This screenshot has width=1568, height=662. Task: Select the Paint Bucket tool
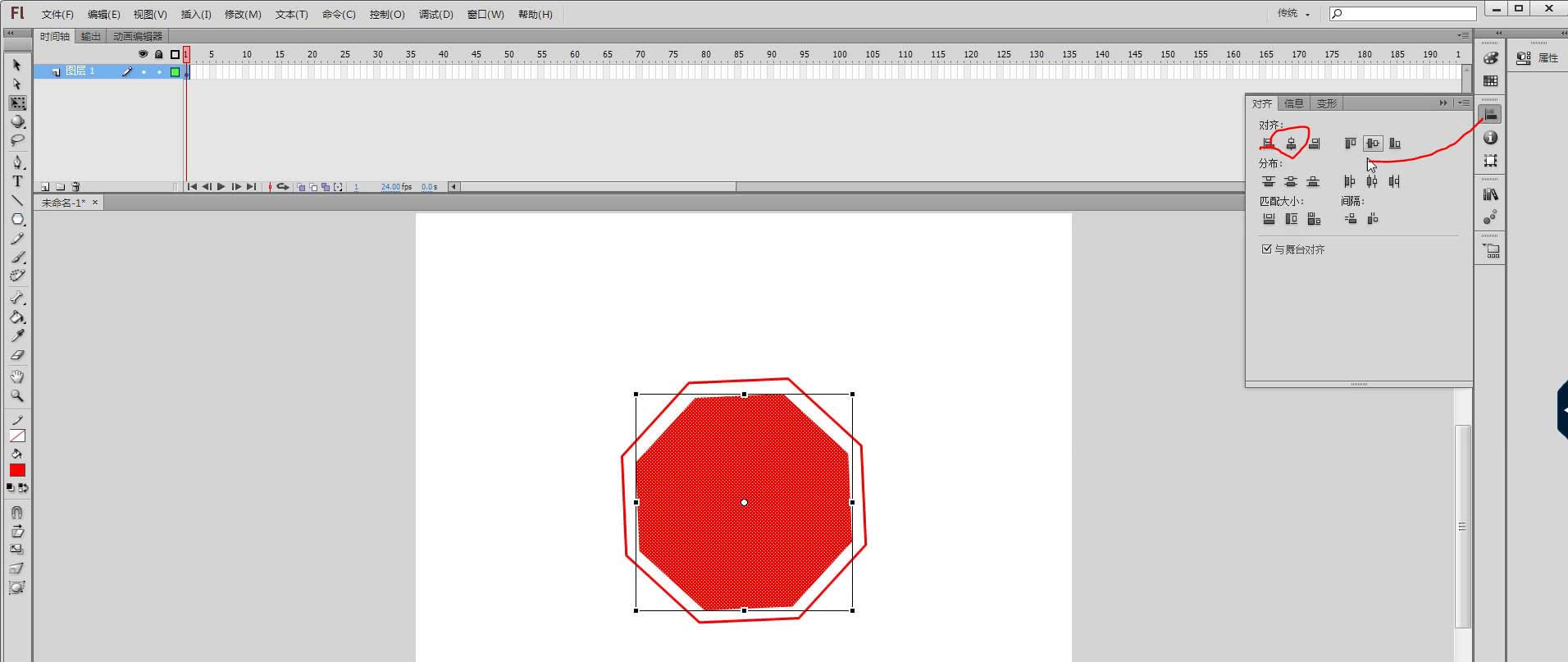17,317
